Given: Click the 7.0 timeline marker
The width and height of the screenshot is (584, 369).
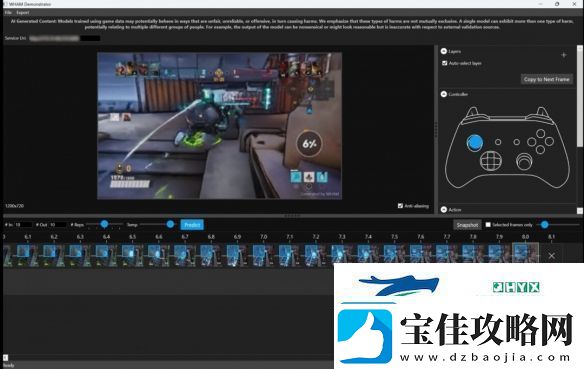Looking at the screenshot, I should coord(264,236).
